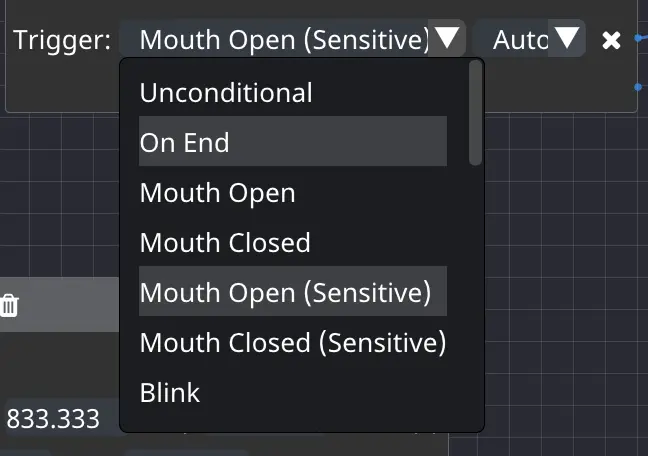Click the Auto combo box label
This screenshot has height=456, width=648.
[520, 40]
